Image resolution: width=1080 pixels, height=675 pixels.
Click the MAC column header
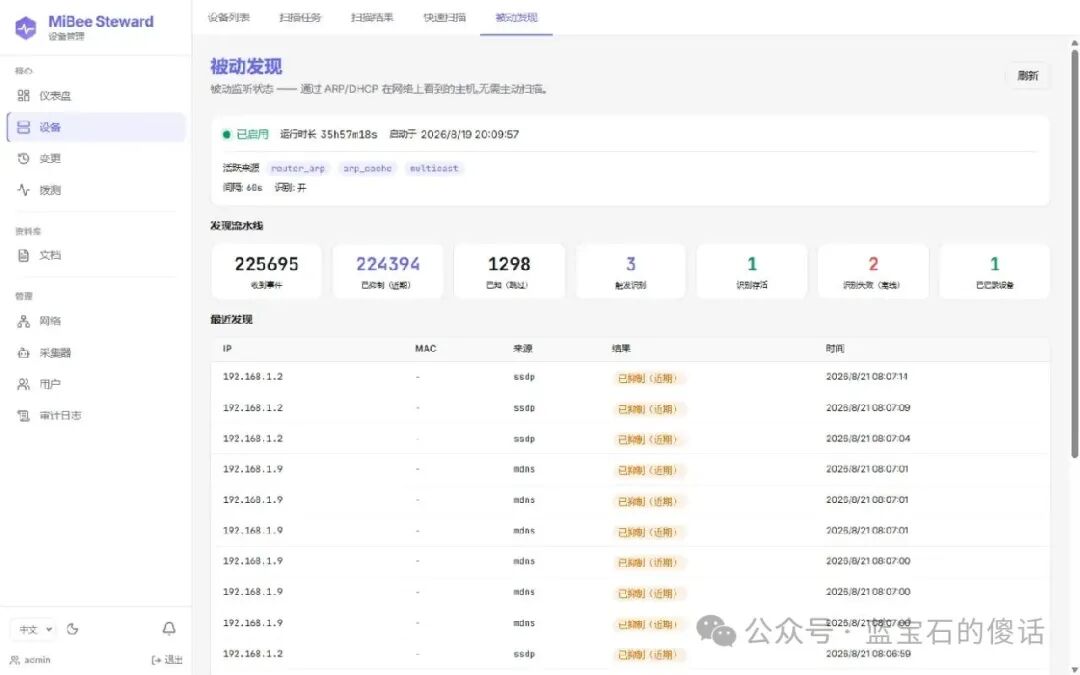coord(426,349)
